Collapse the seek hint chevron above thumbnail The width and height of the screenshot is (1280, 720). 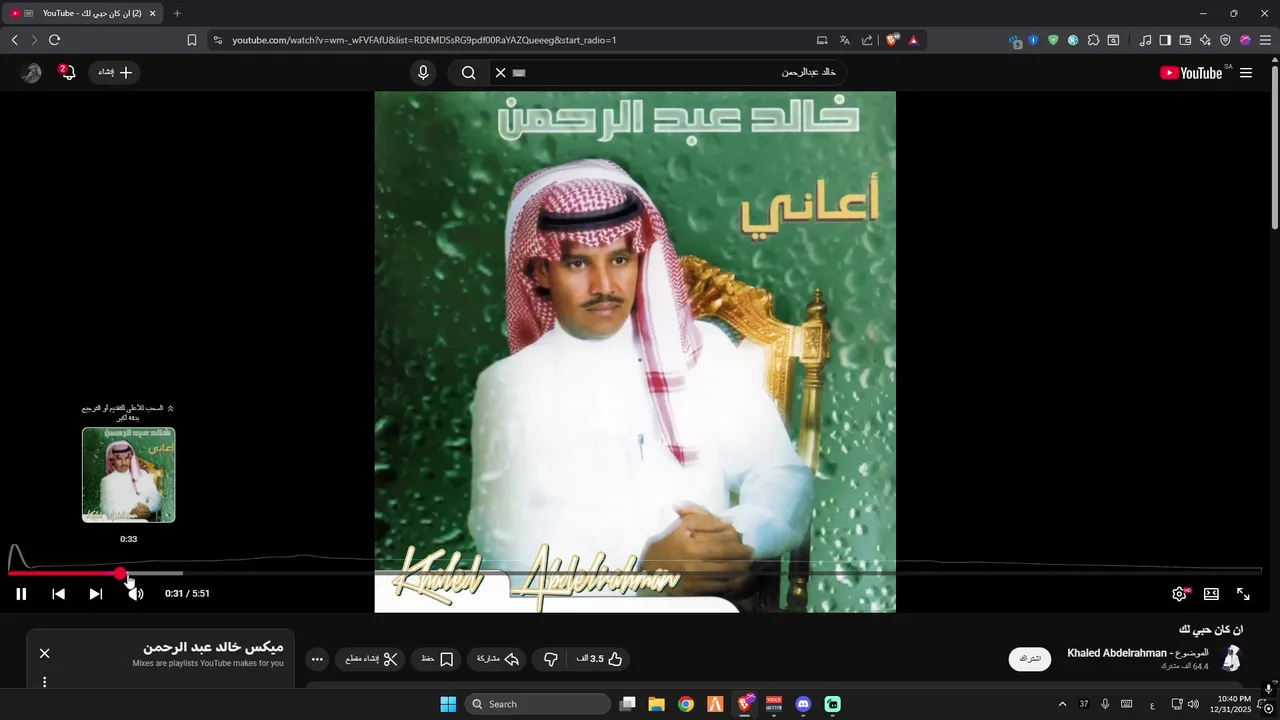pyautogui.click(x=170, y=408)
